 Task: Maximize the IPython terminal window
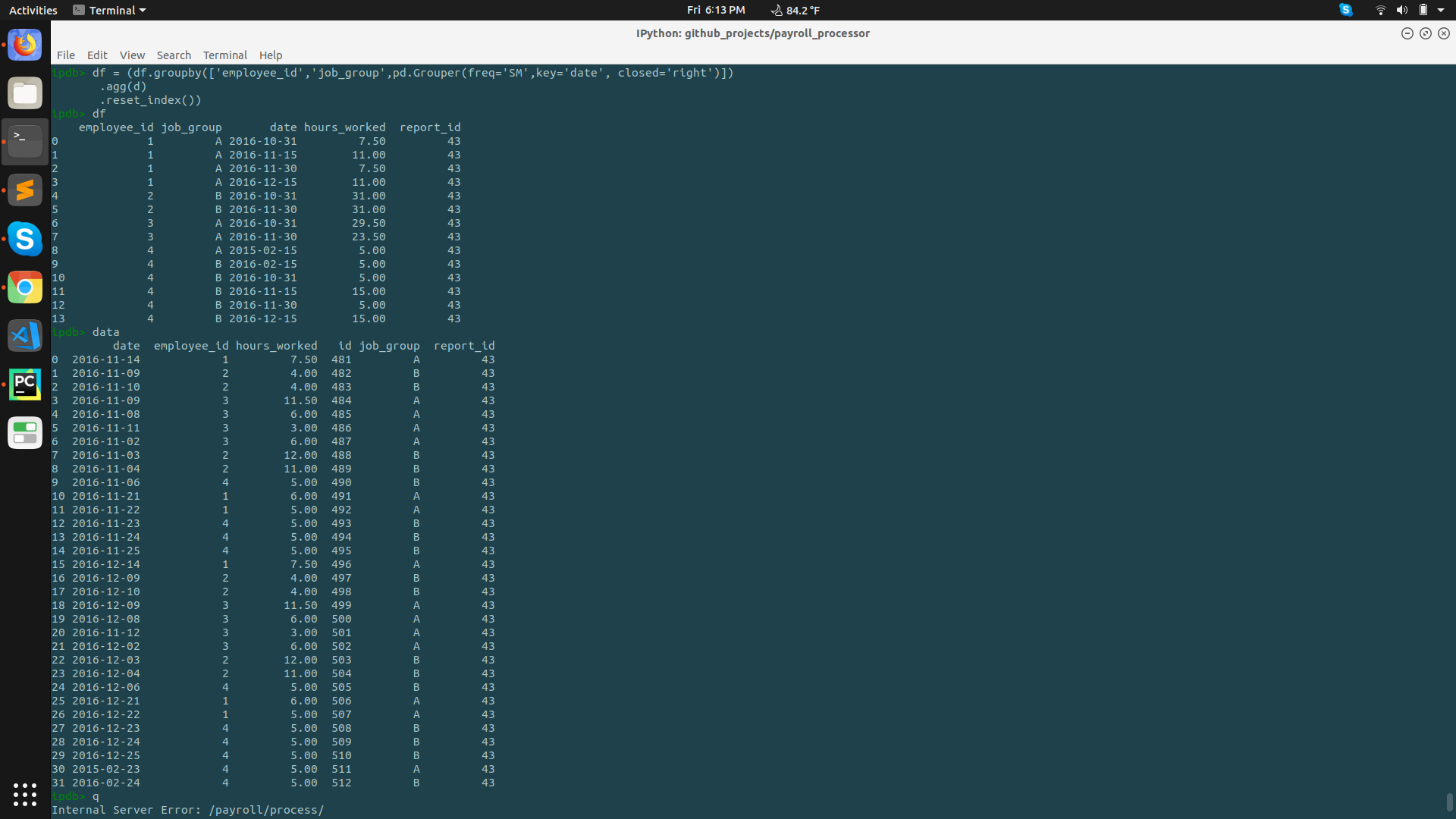(1426, 33)
